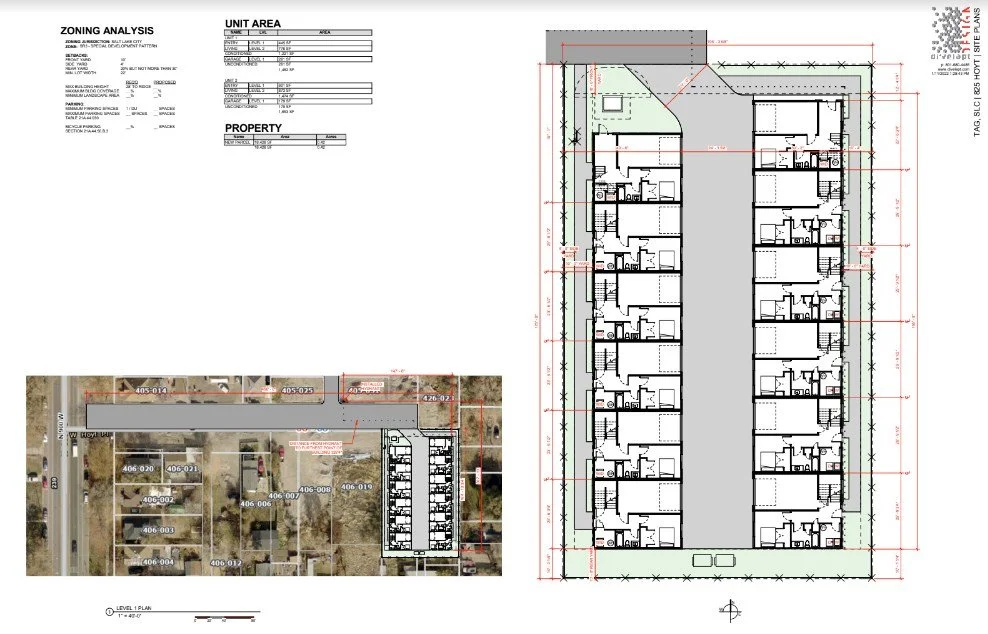Click the PROPERTY heading
The height and width of the screenshot is (634, 988).
click(x=253, y=128)
